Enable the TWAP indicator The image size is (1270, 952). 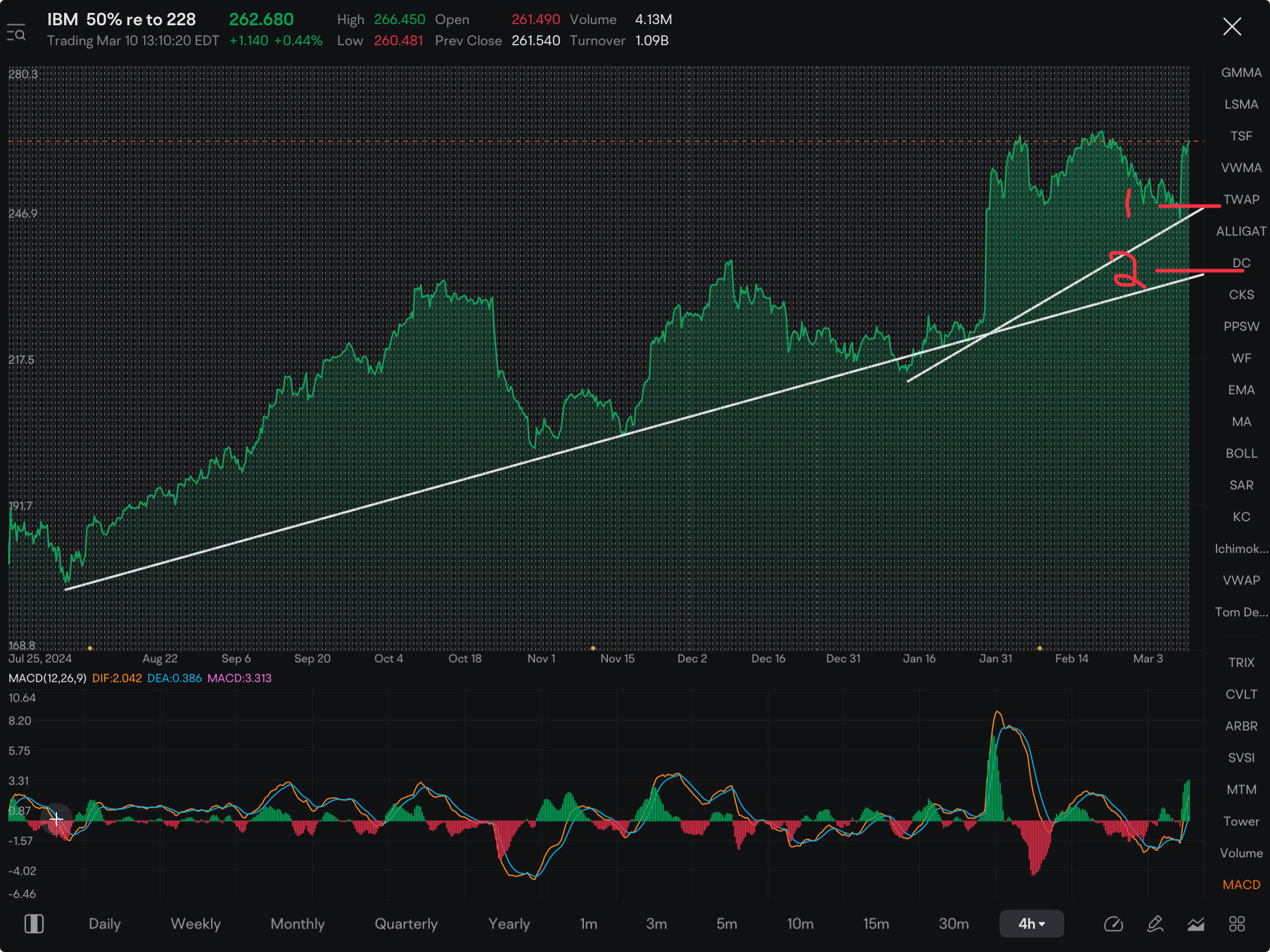(x=1241, y=200)
